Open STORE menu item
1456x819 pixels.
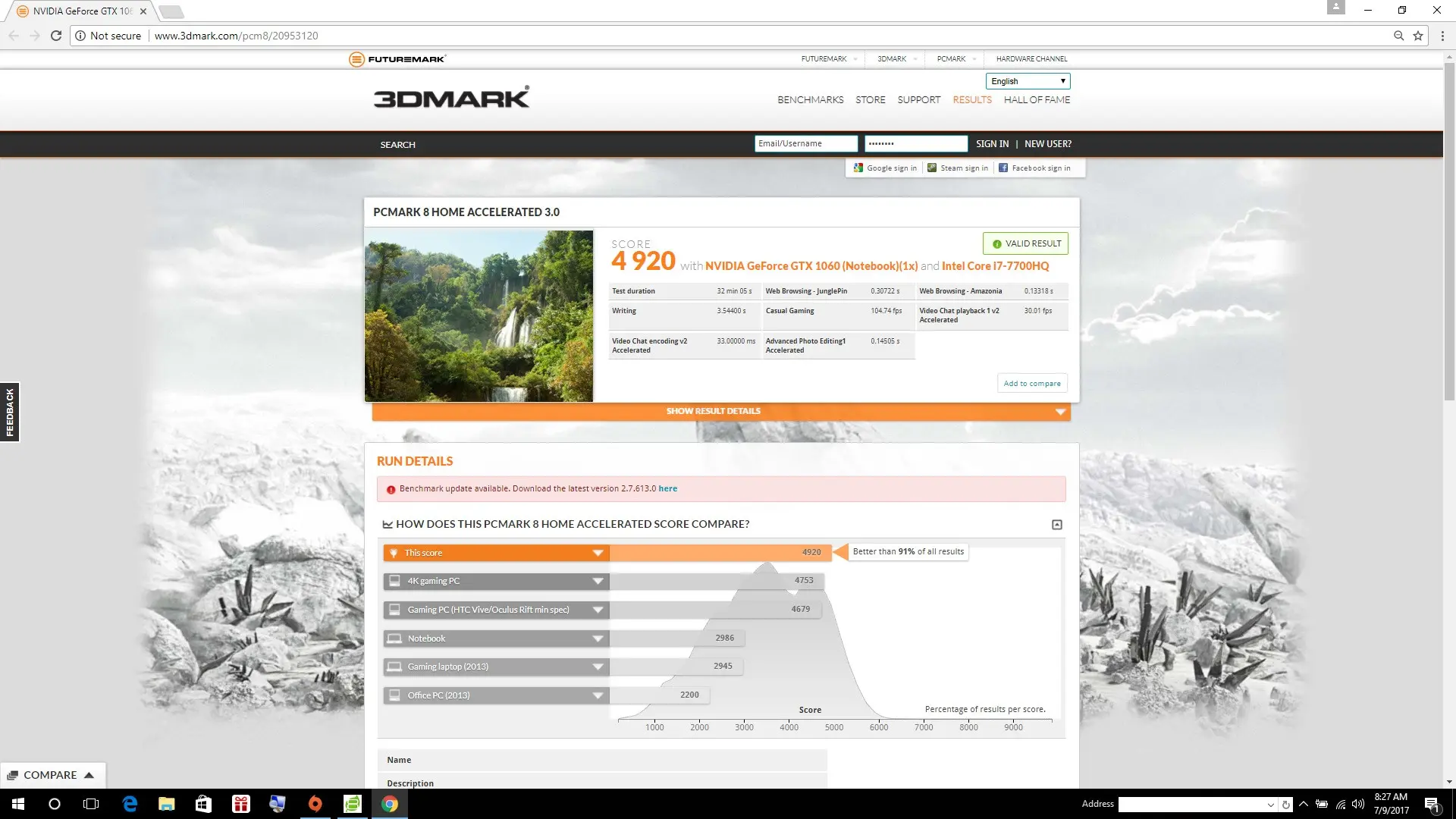tap(870, 100)
